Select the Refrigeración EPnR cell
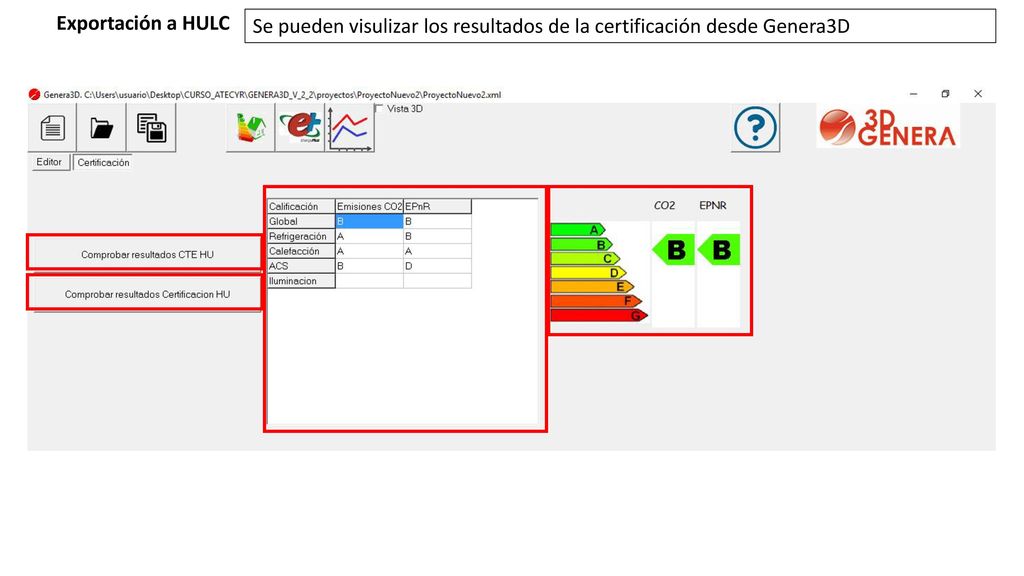 pyautogui.click(x=437, y=236)
